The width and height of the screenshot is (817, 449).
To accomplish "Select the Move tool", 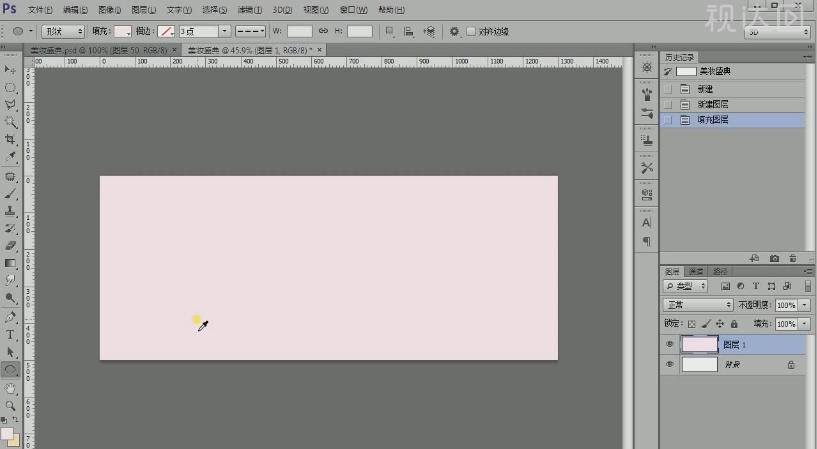I will [x=10, y=69].
